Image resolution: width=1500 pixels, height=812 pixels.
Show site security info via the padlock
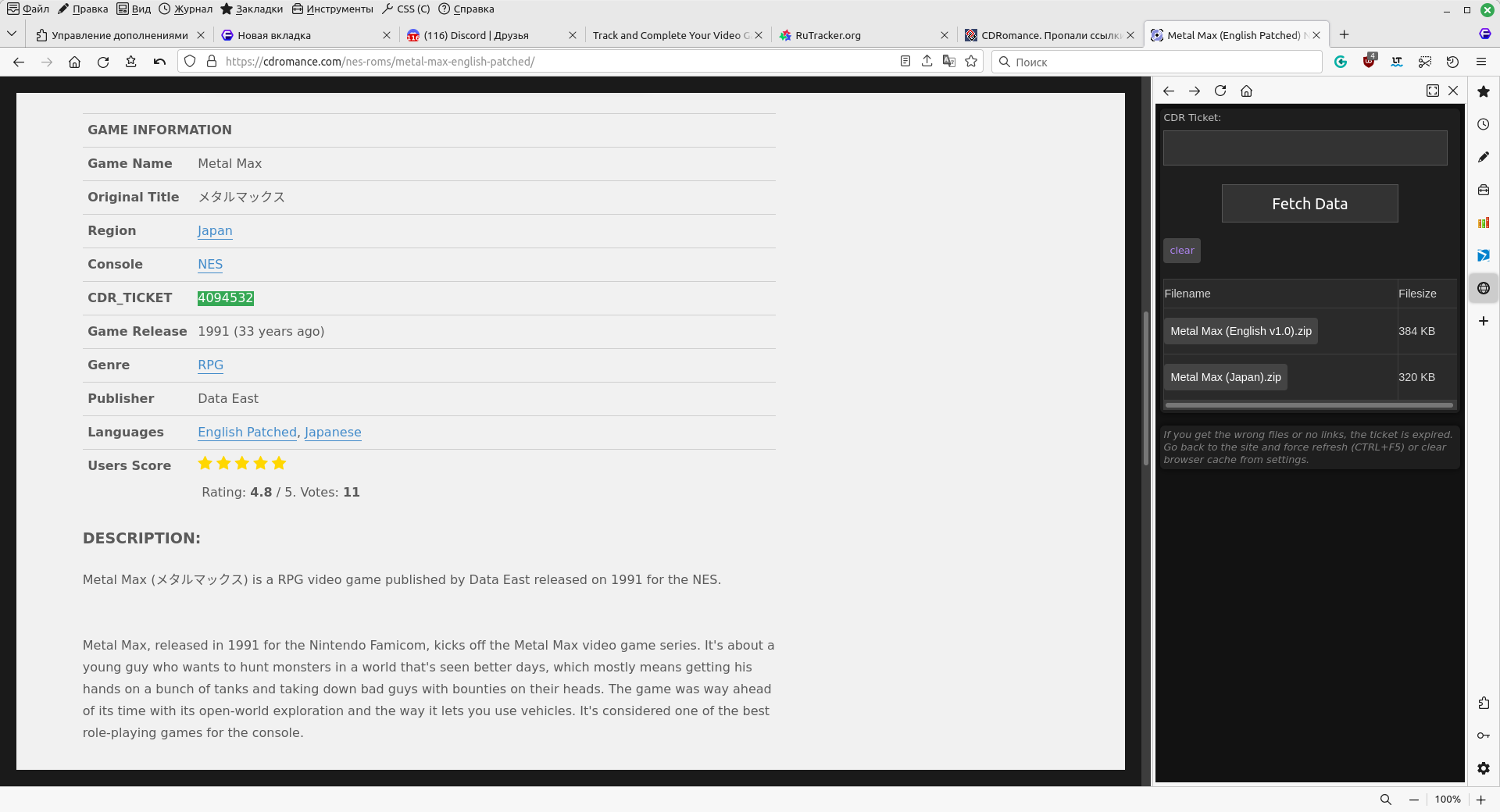point(211,62)
